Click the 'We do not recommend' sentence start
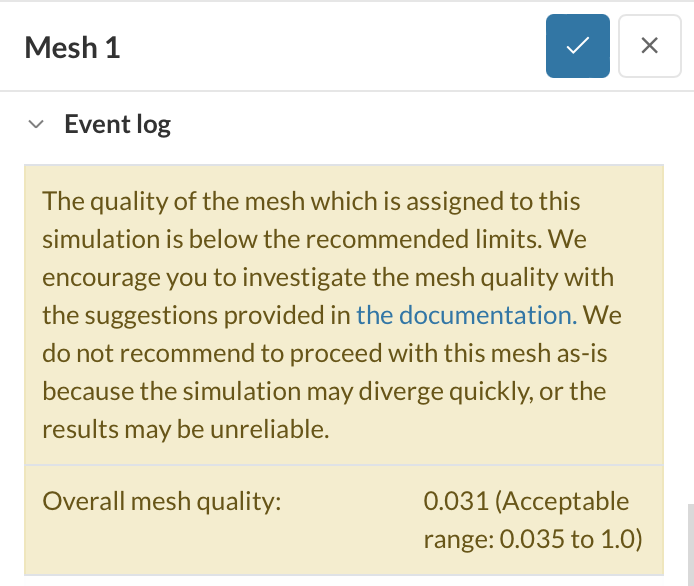Screen dimensions: 694x586 tap(603, 315)
